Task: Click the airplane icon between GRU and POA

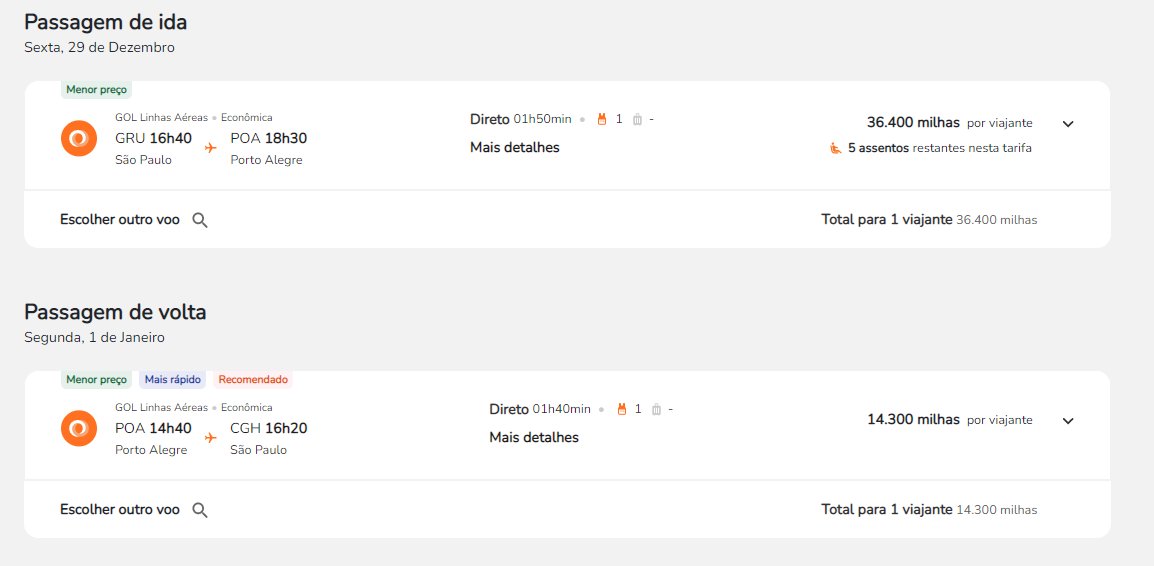Action: [x=210, y=148]
